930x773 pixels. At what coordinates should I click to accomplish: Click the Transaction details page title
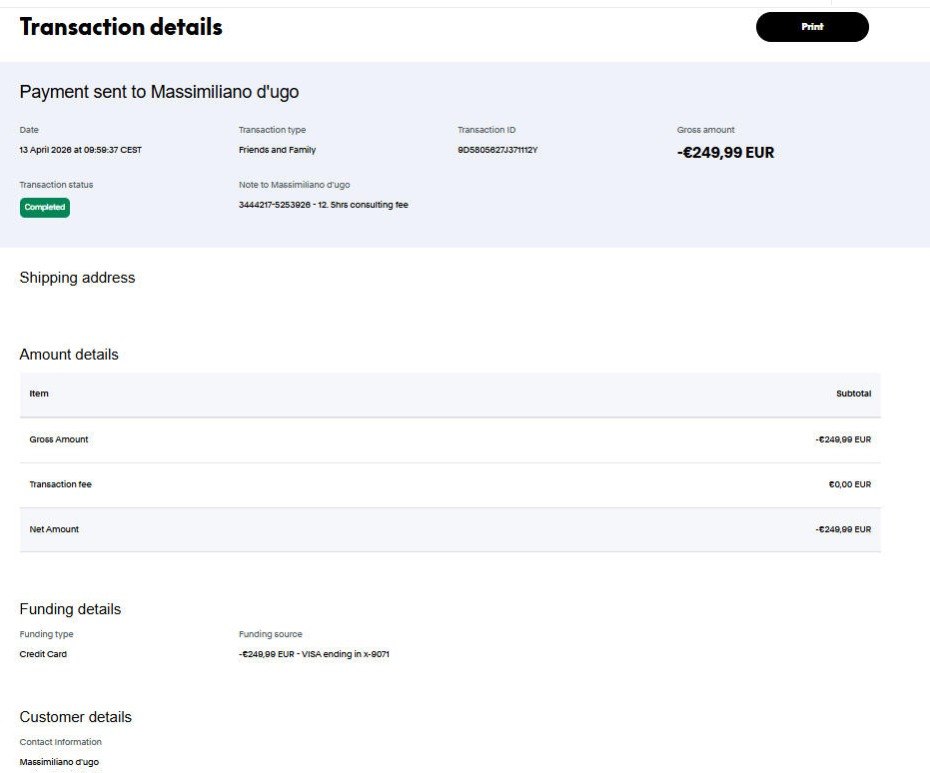[121, 27]
